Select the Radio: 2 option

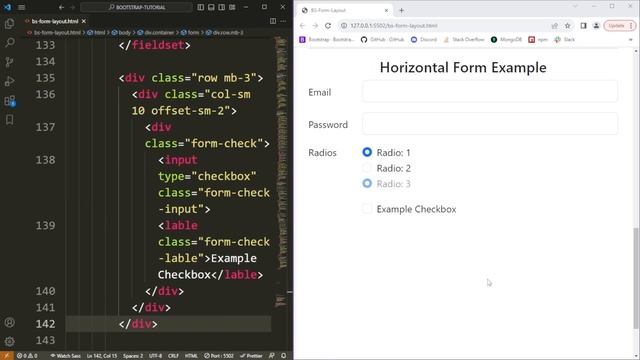367,168
